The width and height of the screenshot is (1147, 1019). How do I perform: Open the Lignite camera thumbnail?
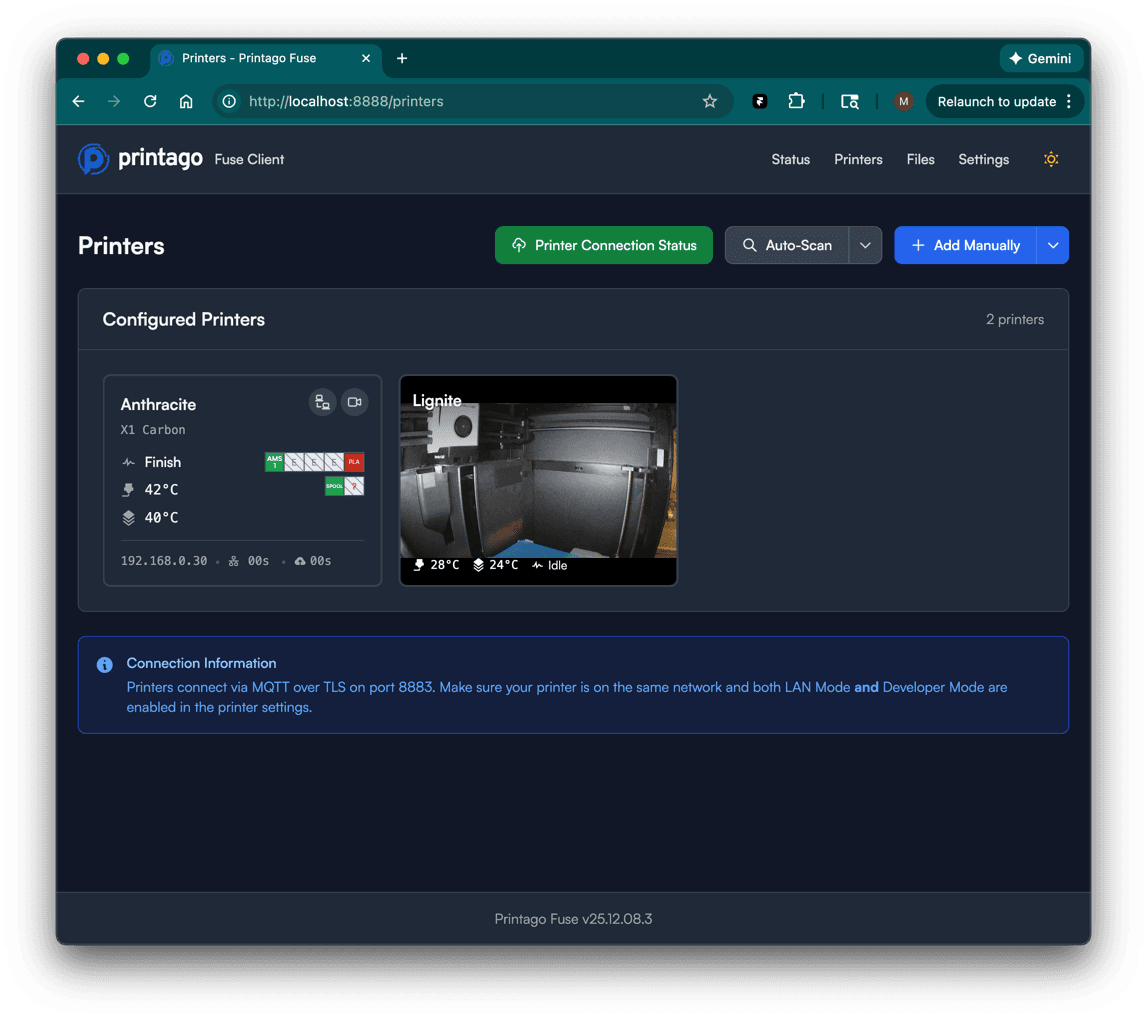(x=538, y=480)
